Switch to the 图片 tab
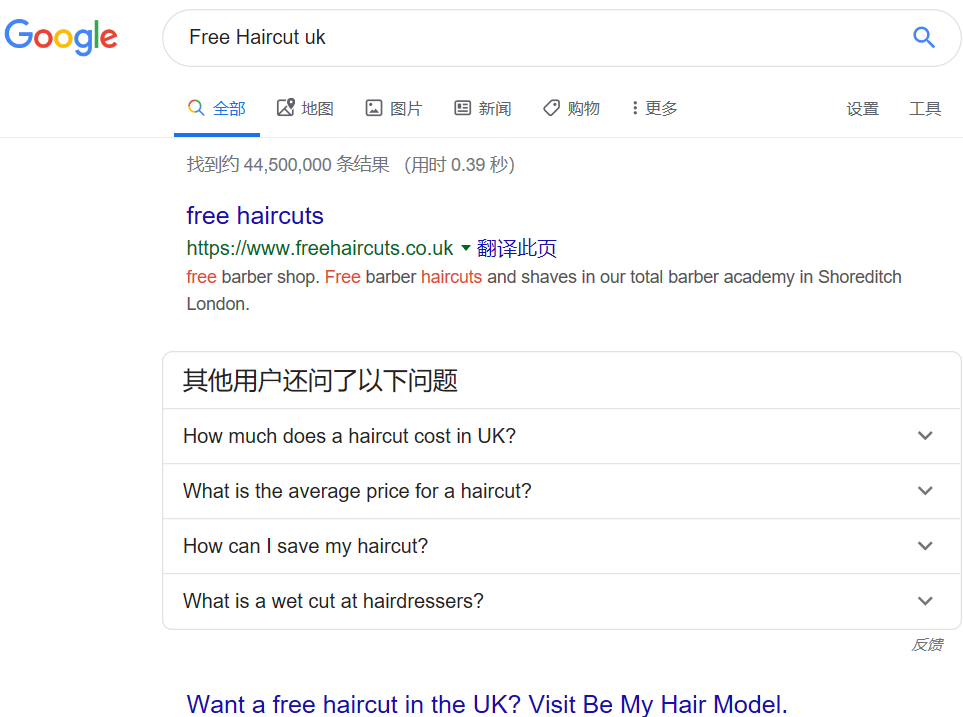Image resolution: width=963 pixels, height=717 pixels. (394, 109)
